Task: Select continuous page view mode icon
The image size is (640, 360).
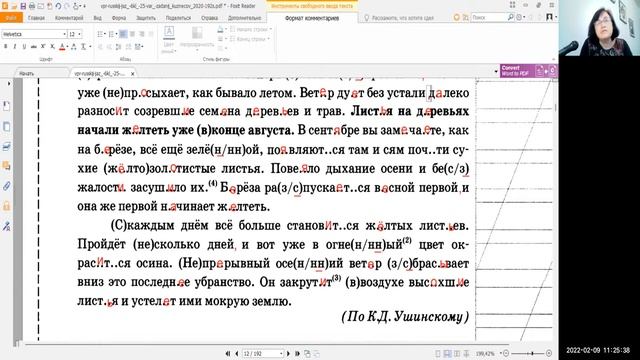Action: click(447, 353)
